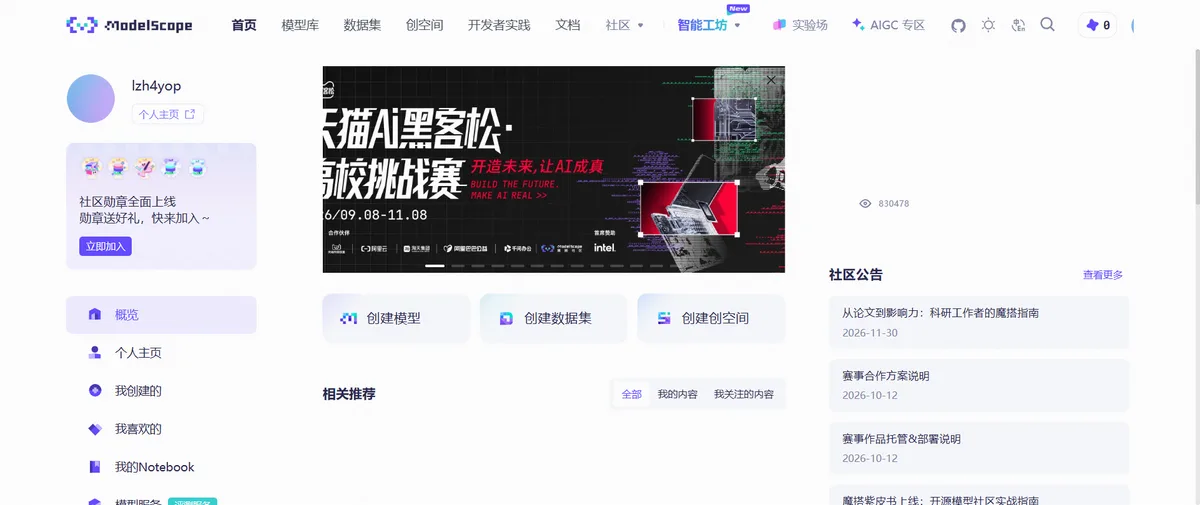
Task: Click the 个人主页 button under username
Action: click(167, 114)
